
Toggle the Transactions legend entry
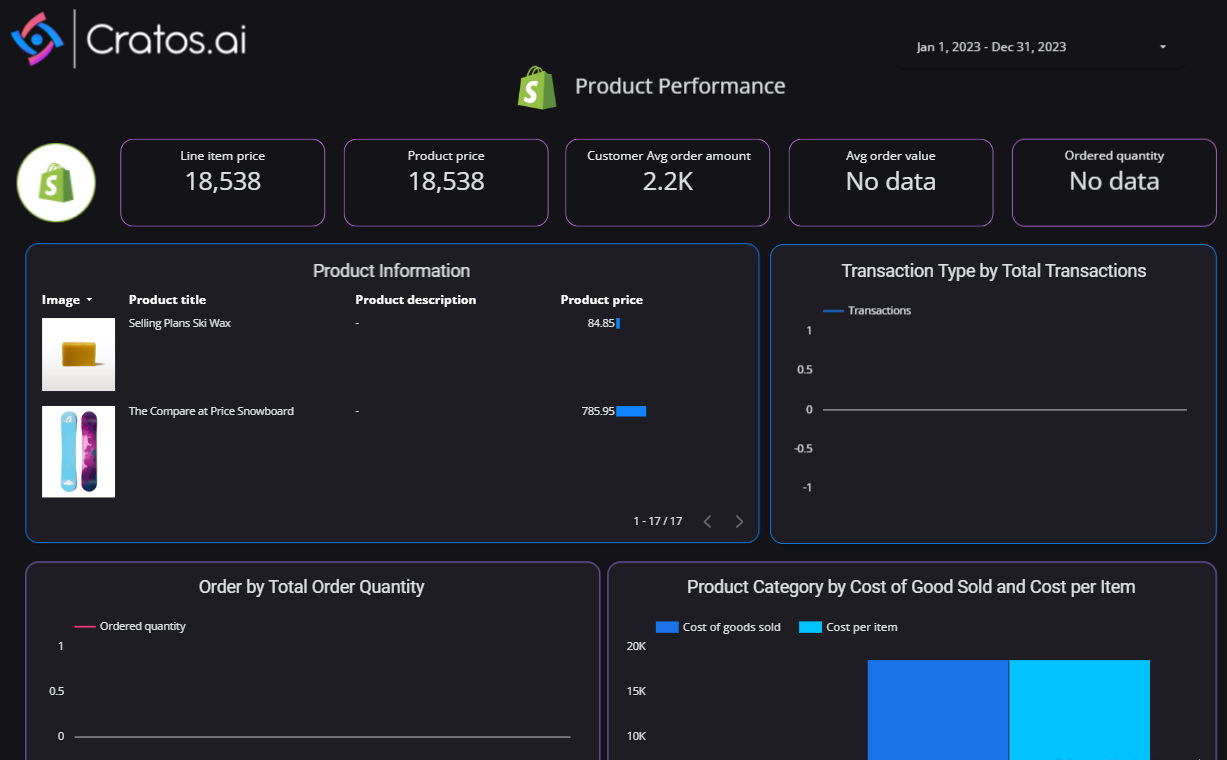(866, 311)
